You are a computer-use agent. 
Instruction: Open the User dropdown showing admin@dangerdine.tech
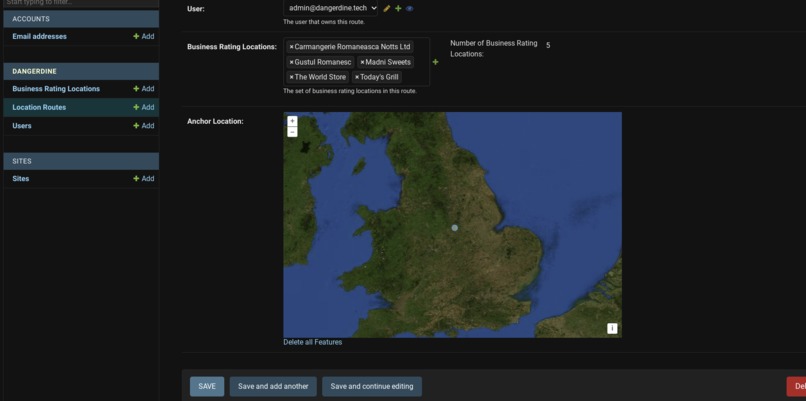331,8
